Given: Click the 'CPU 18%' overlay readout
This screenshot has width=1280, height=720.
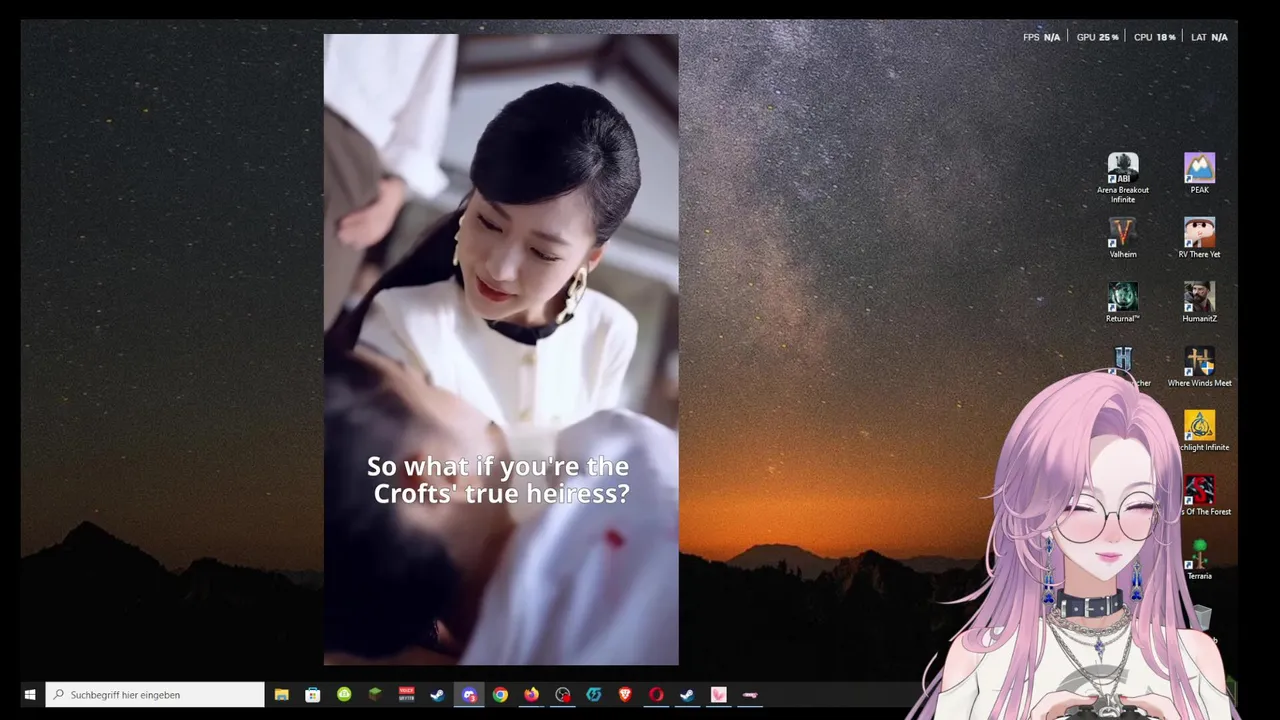Looking at the screenshot, I should pyautogui.click(x=1155, y=37).
